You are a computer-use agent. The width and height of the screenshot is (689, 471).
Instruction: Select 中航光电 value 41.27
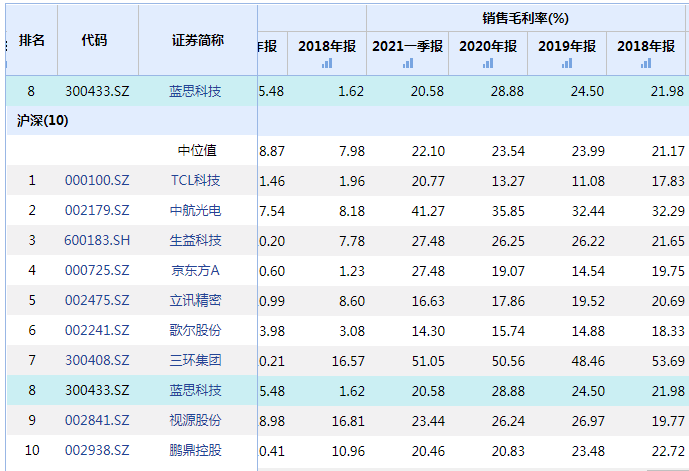click(x=428, y=211)
